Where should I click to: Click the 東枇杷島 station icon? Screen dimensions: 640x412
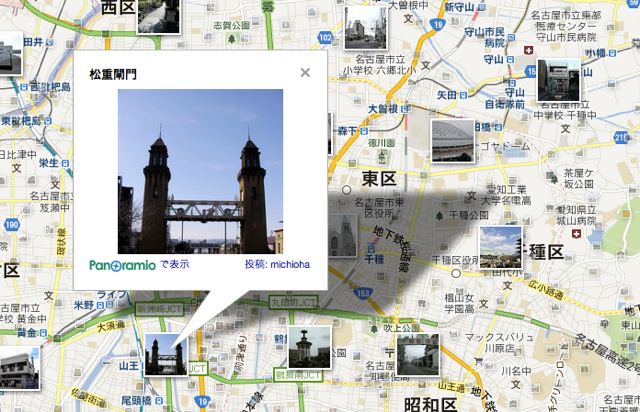(49, 121)
